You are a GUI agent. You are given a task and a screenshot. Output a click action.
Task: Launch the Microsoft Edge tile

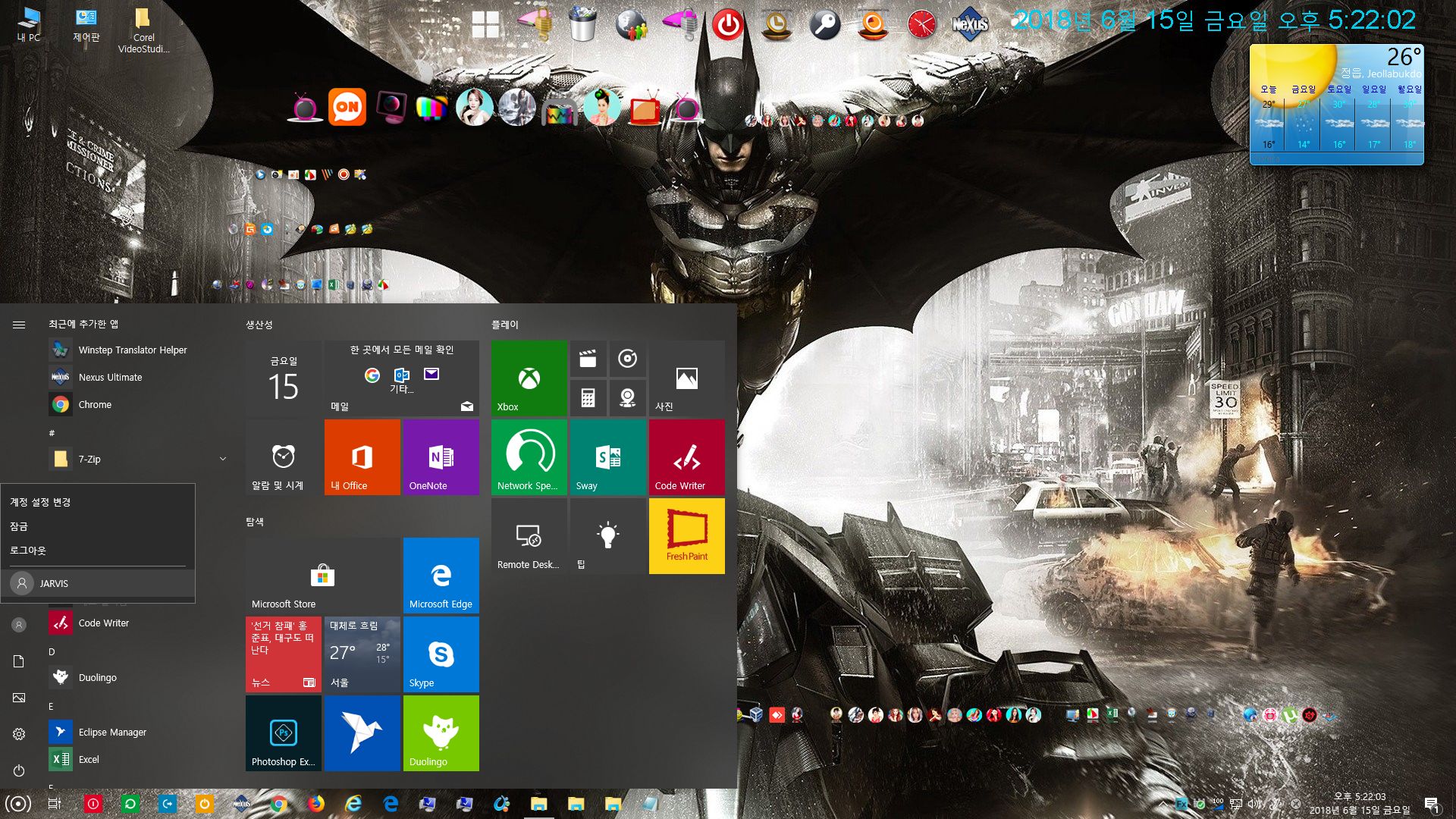(441, 576)
